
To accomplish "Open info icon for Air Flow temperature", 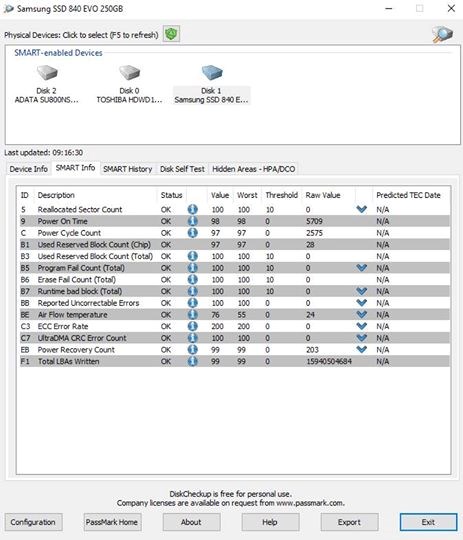I will pyautogui.click(x=193, y=314).
